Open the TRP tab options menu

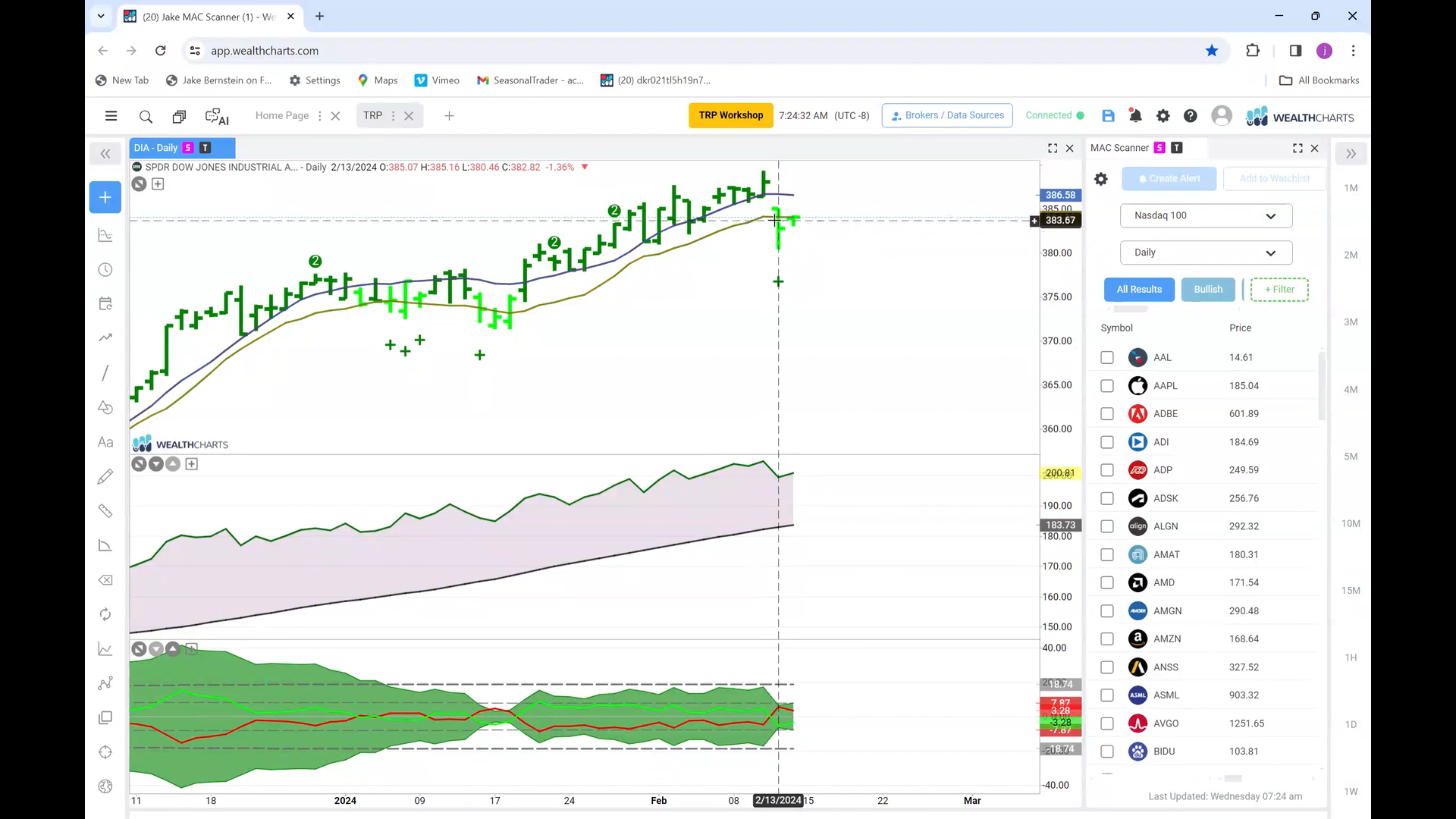pos(393,116)
